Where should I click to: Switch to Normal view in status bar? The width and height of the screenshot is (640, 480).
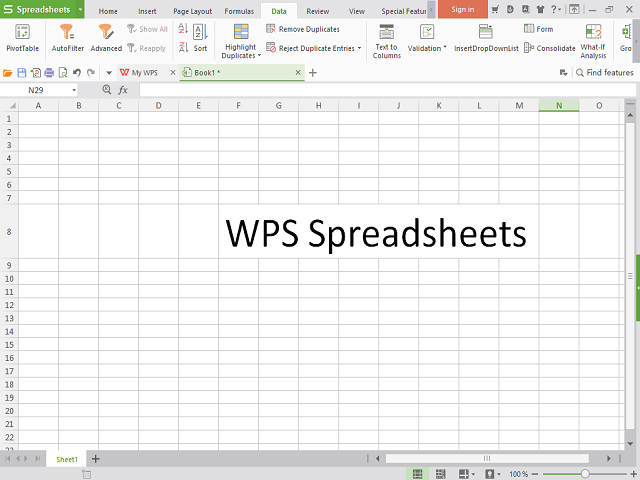(x=417, y=474)
